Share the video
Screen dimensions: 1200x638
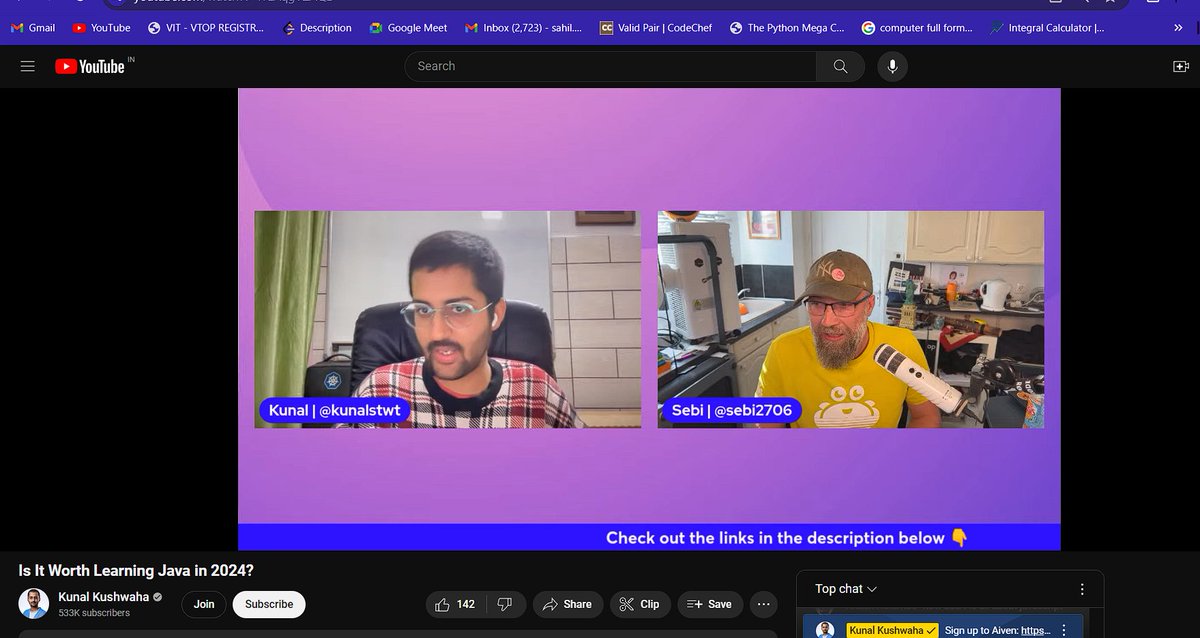(x=567, y=604)
